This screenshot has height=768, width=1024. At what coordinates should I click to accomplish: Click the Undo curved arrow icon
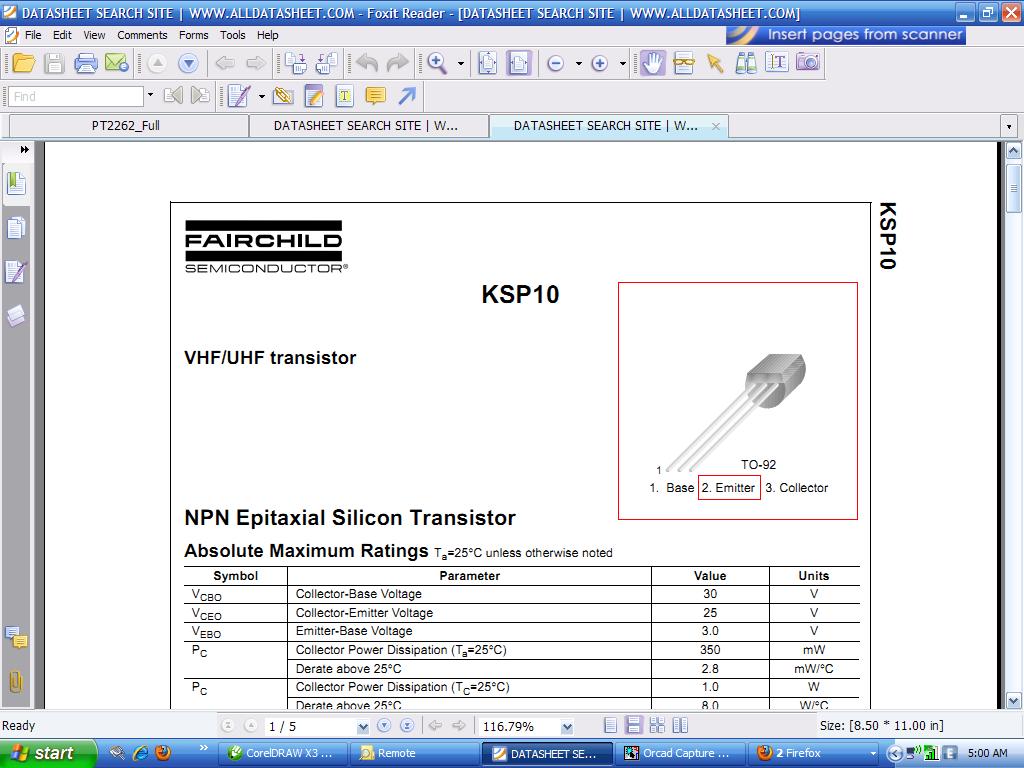(366, 63)
